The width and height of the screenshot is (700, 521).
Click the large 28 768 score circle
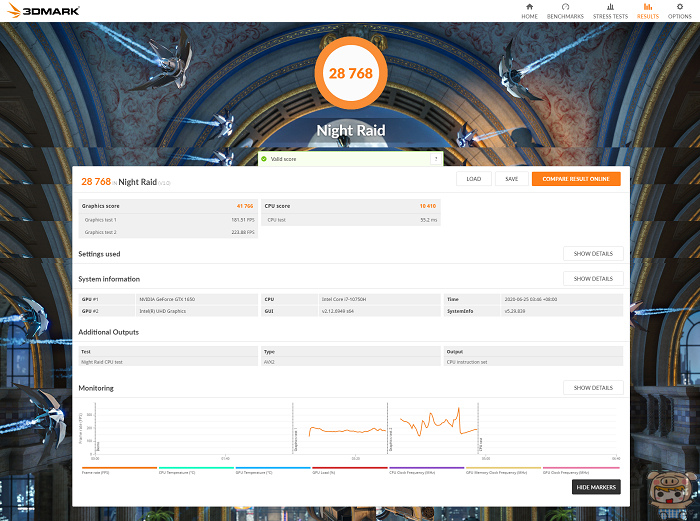(x=350, y=73)
